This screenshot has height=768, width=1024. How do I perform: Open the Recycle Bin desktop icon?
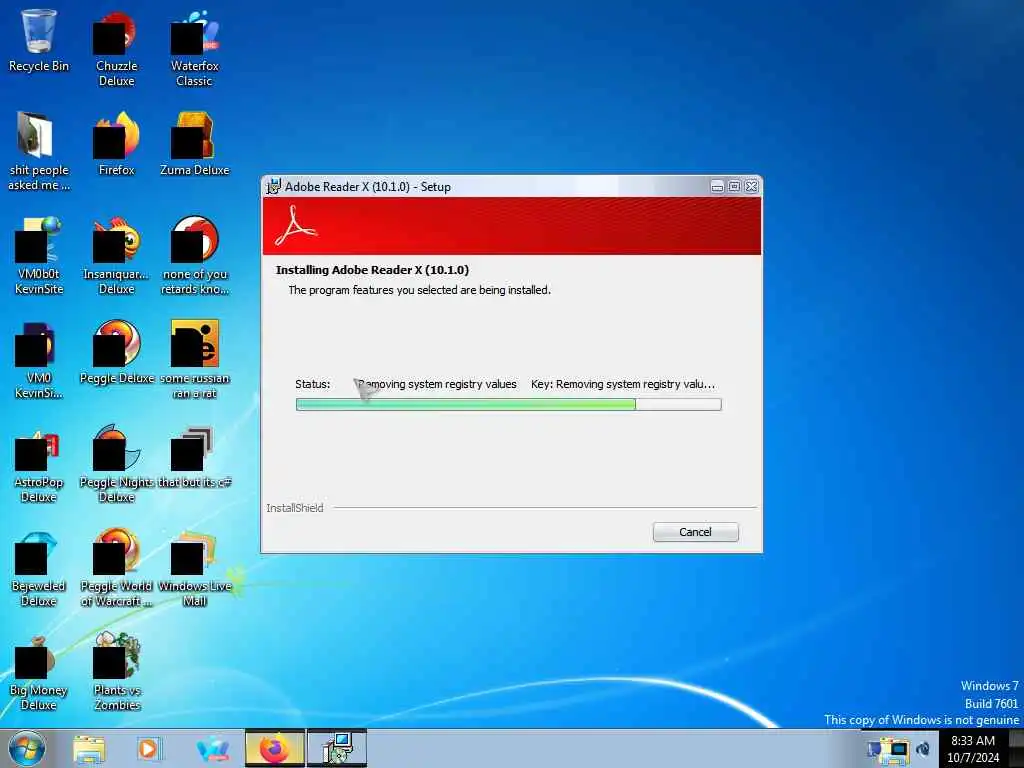coord(39,40)
